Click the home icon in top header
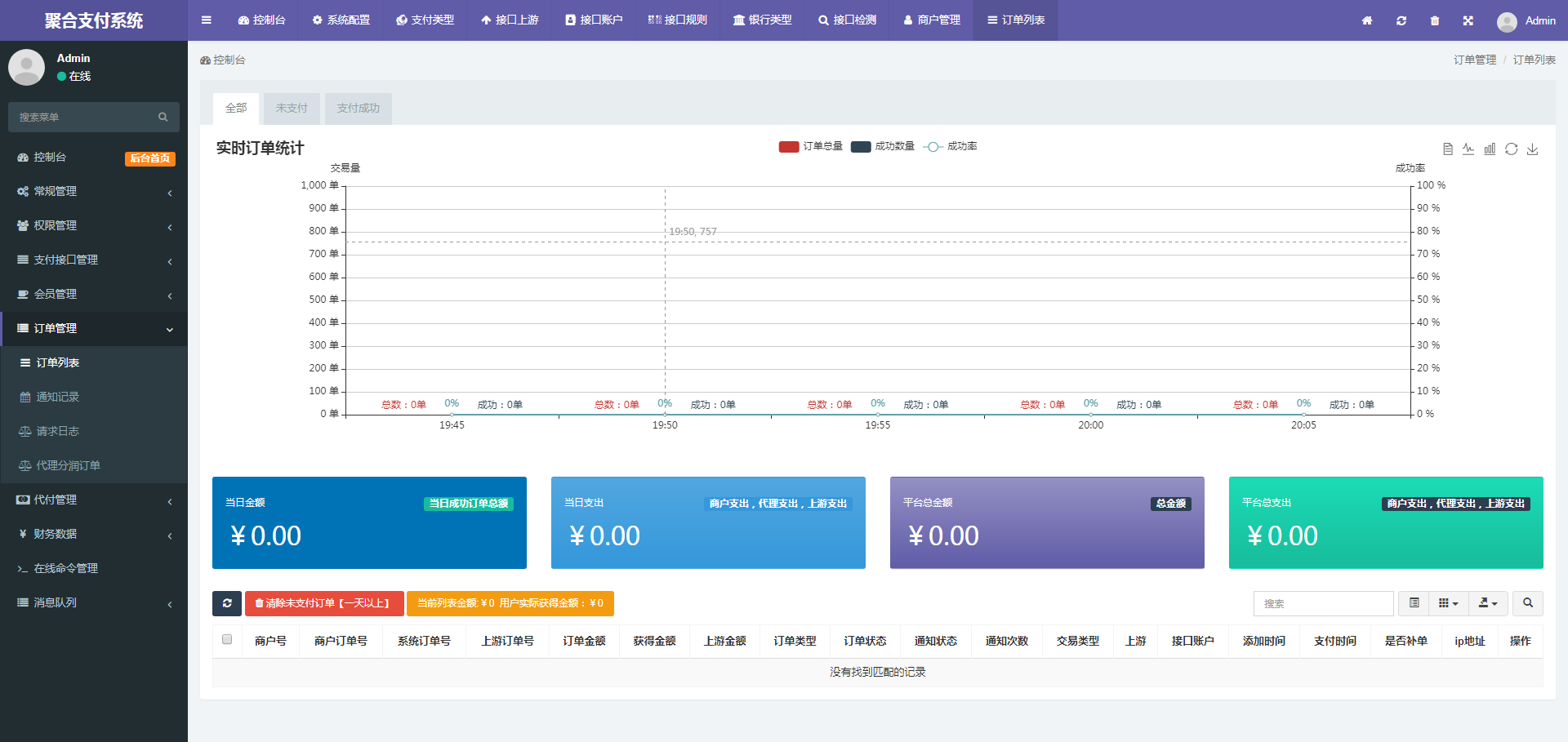Screen dimensions: 1568x742 (1367, 20)
